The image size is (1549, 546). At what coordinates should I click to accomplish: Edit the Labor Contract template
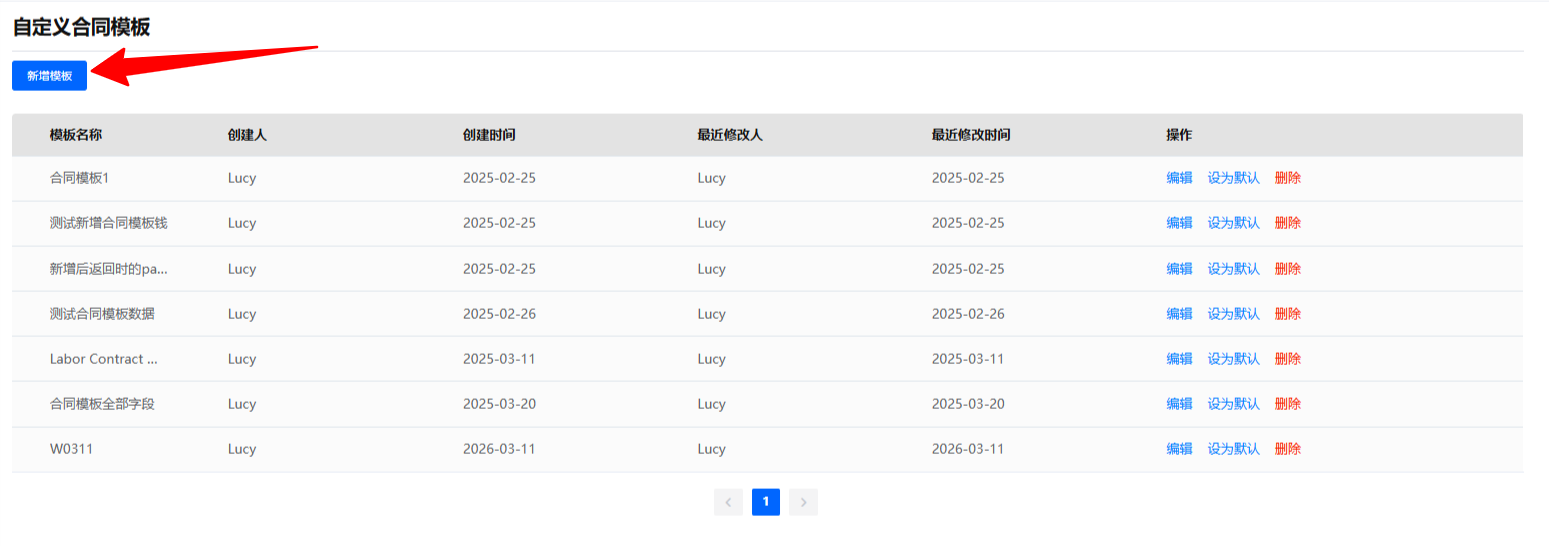[x=1179, y=359]
